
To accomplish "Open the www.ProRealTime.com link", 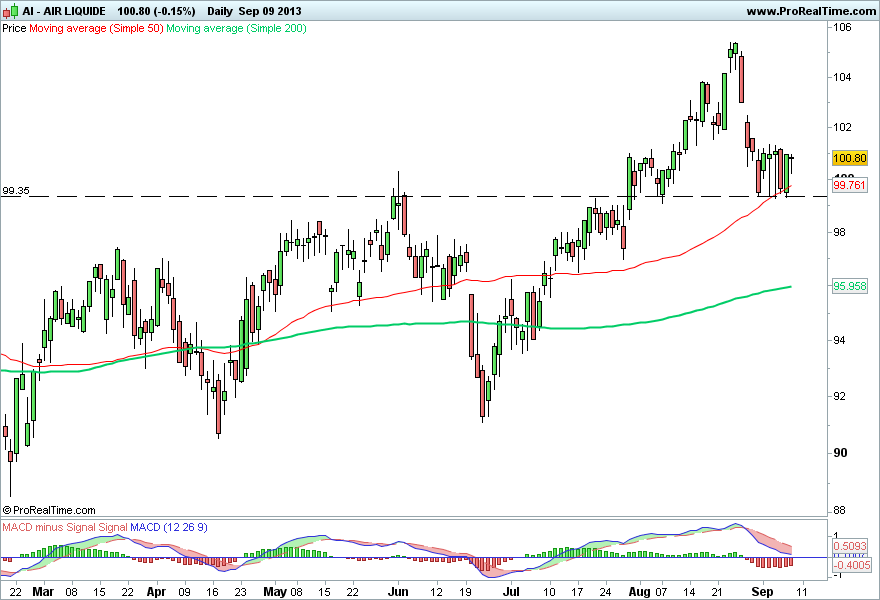I will coord(812,11).
